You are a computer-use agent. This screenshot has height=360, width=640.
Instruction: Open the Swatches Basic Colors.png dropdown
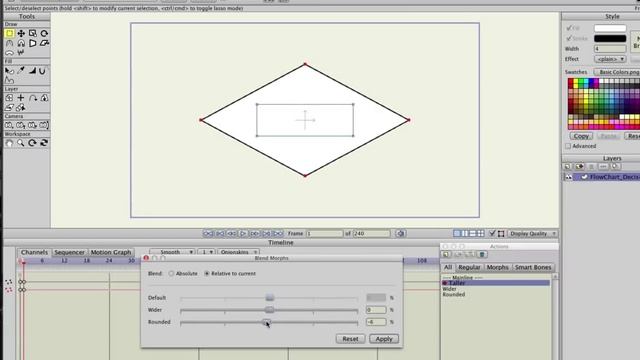pos(617,72)
